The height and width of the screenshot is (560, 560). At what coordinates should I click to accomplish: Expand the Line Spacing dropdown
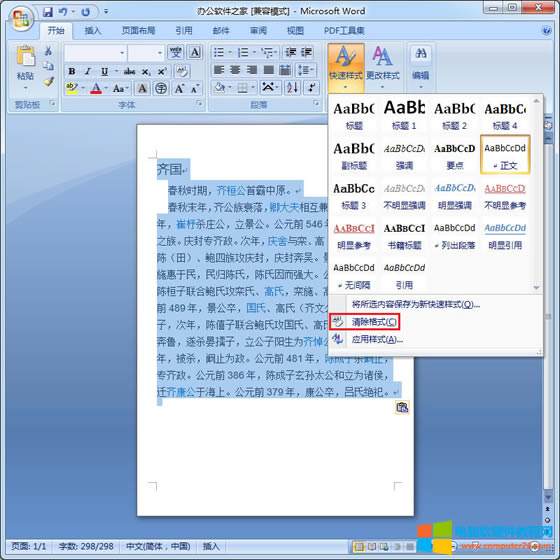tap(306, 70)
